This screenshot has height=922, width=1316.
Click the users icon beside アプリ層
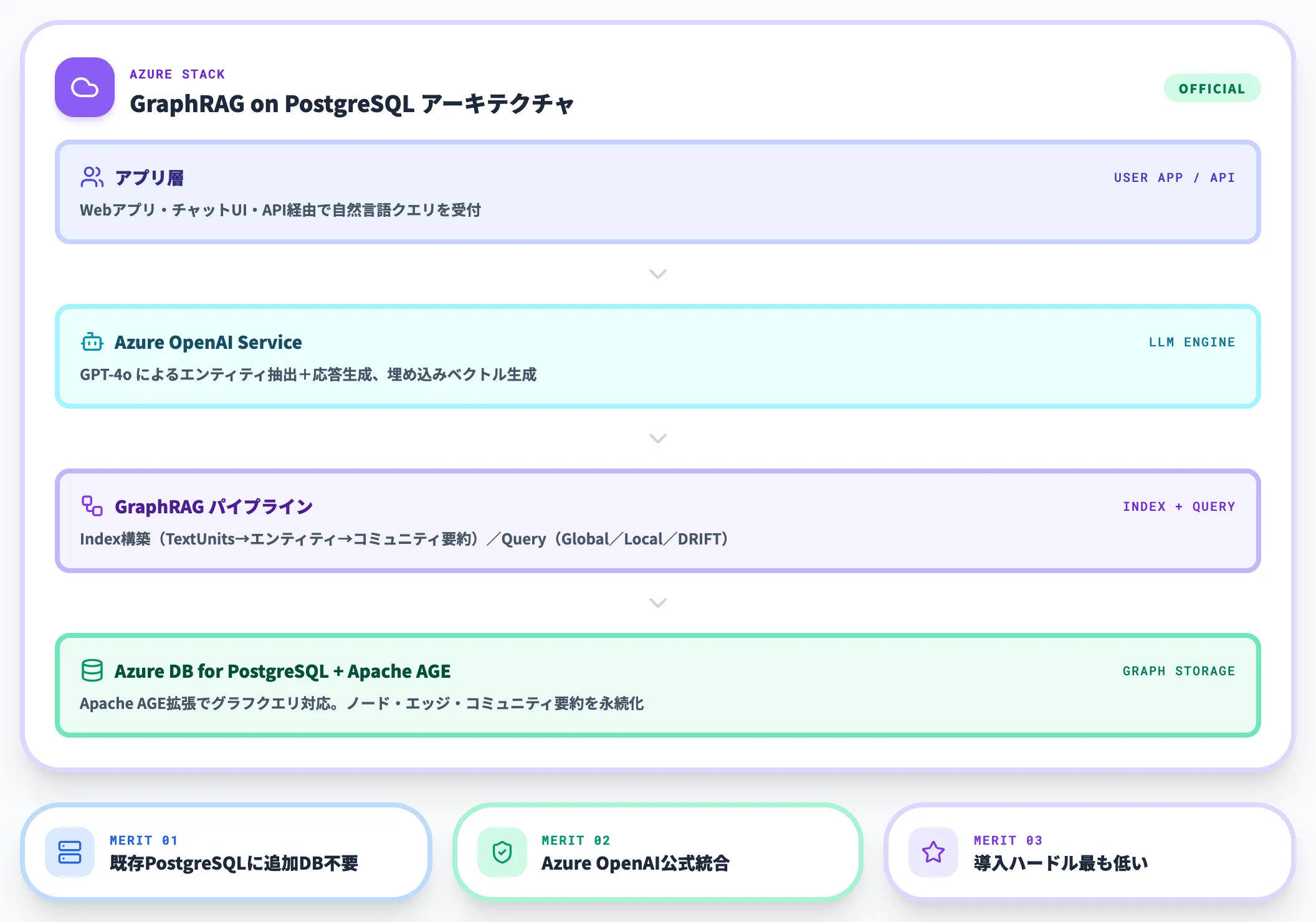(x=92, y=177)
